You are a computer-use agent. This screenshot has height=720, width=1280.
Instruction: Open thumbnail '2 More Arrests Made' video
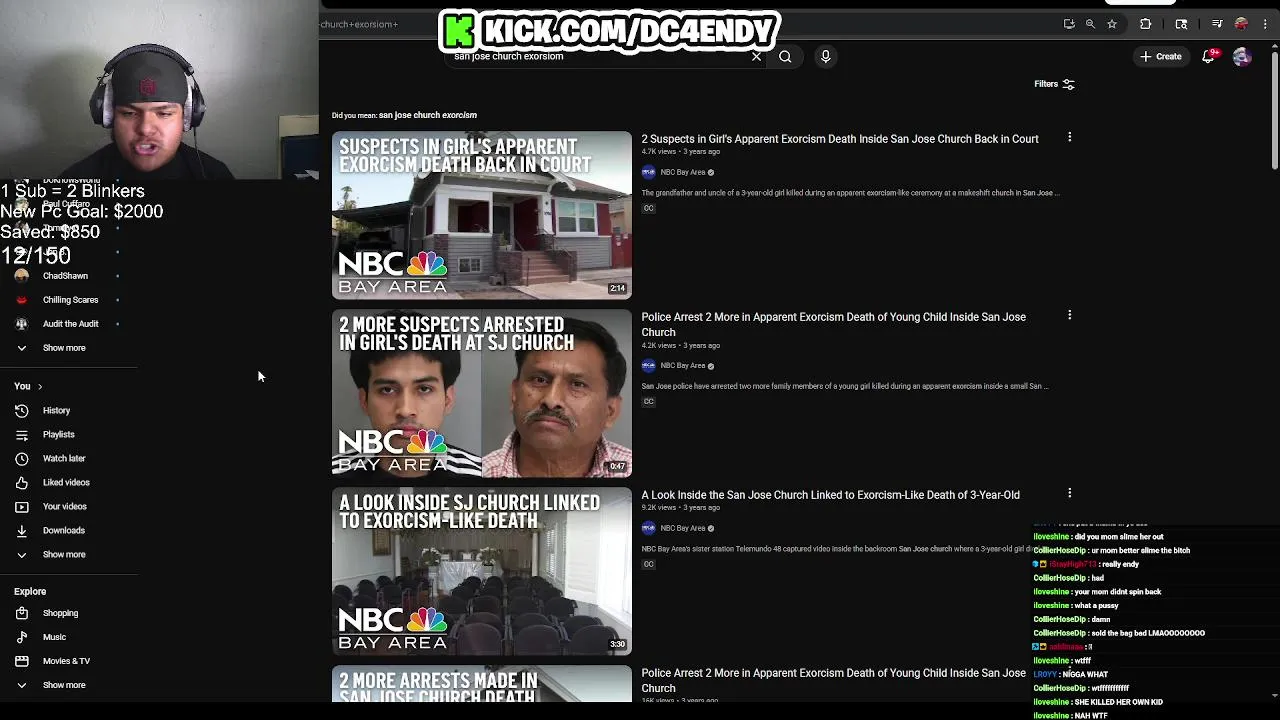coord(482,684)
